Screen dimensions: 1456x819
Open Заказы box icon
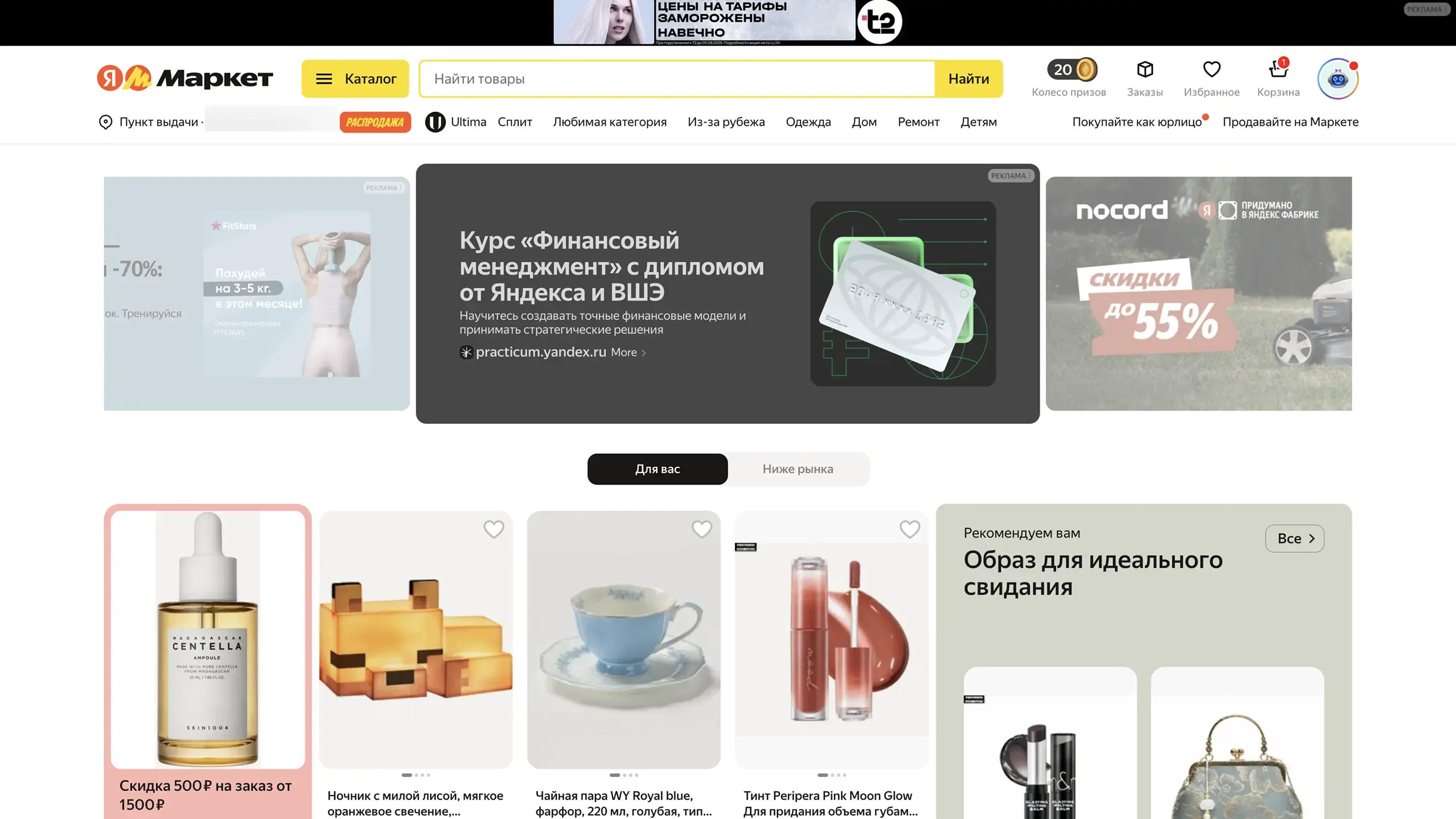1145,70
